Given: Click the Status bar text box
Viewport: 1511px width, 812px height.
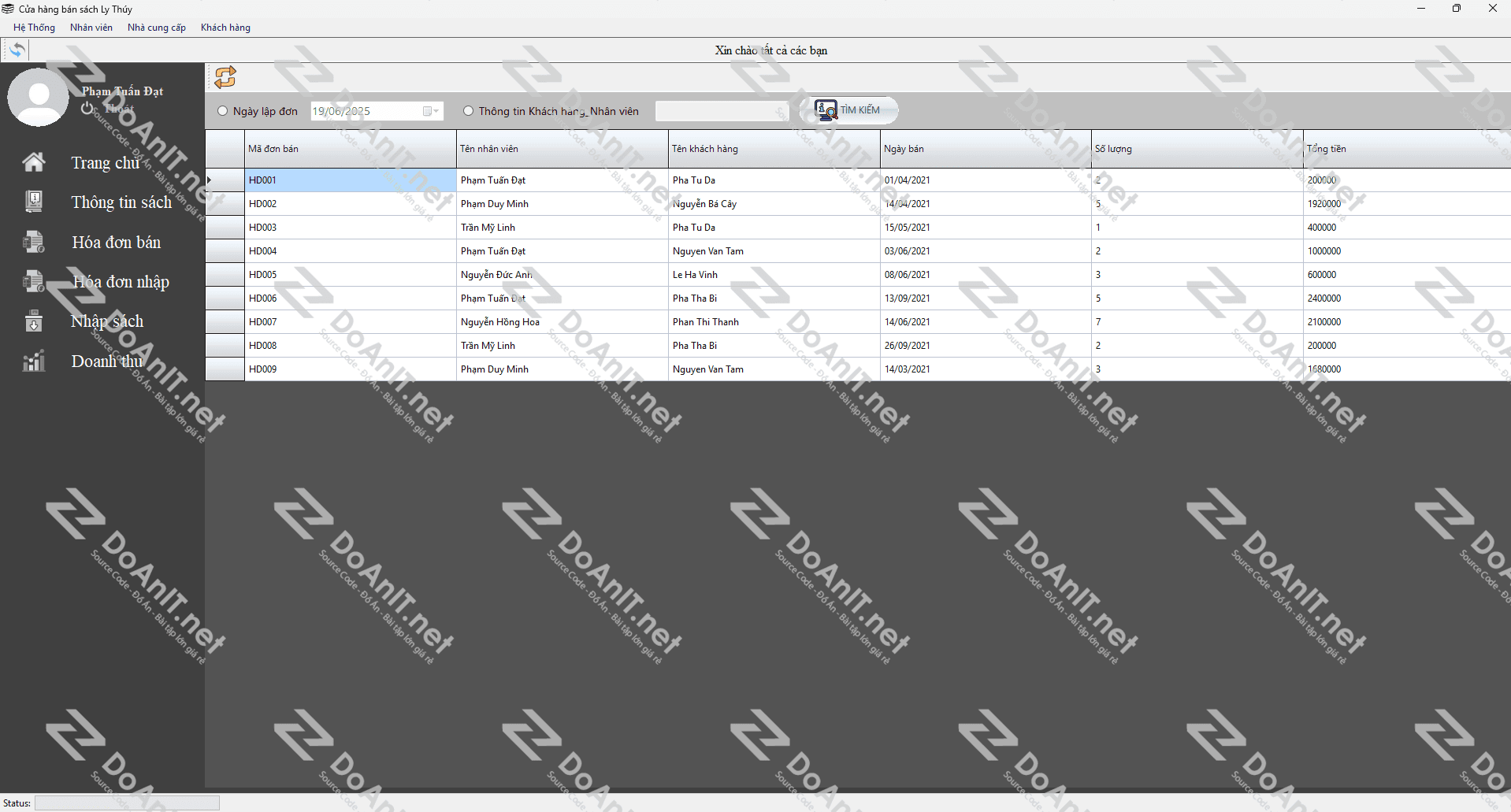Looking at the screenshot, I should click(127, 803).
